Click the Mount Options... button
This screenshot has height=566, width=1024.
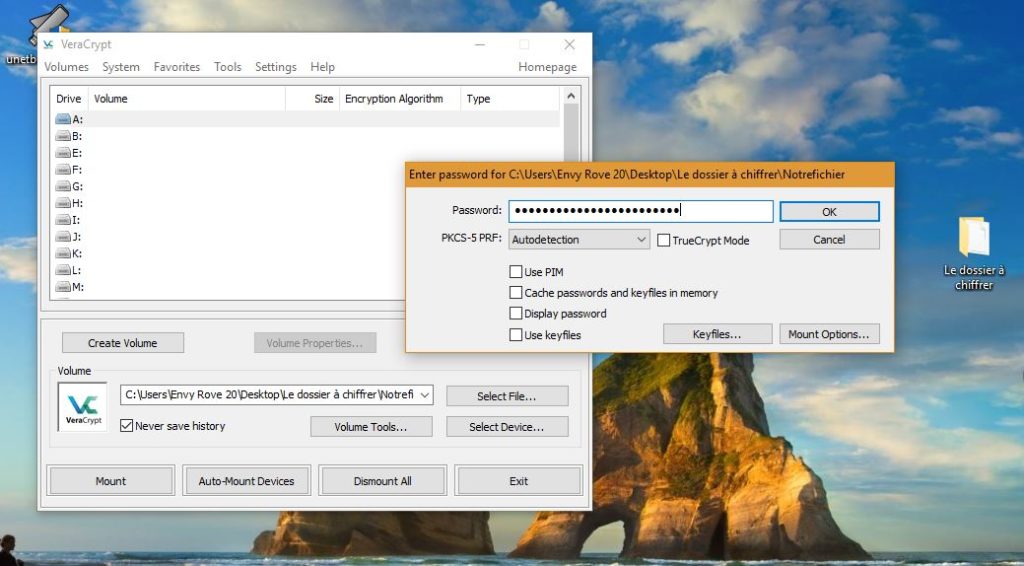(x=829, y=334)
